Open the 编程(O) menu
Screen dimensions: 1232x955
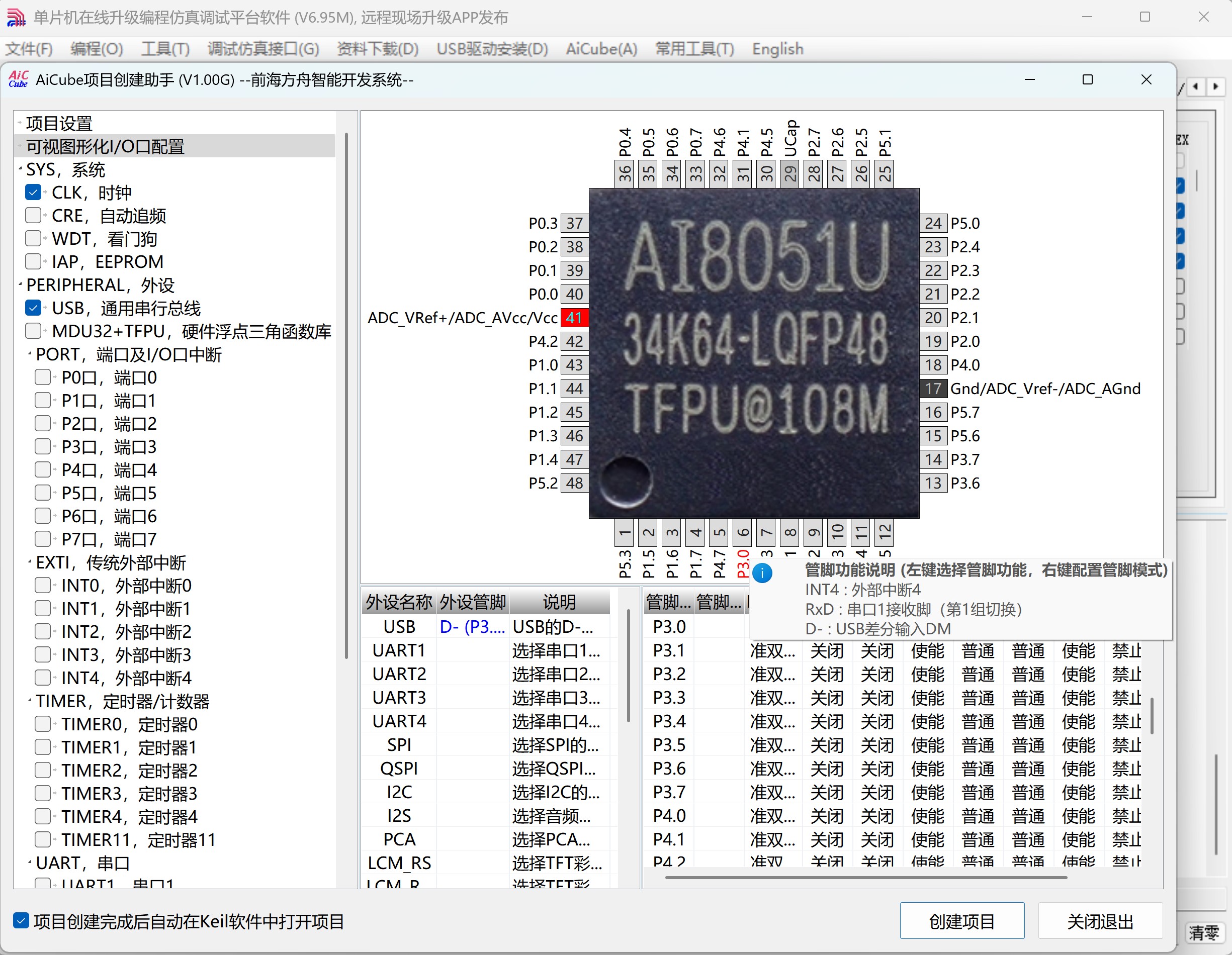coord(97,49)
